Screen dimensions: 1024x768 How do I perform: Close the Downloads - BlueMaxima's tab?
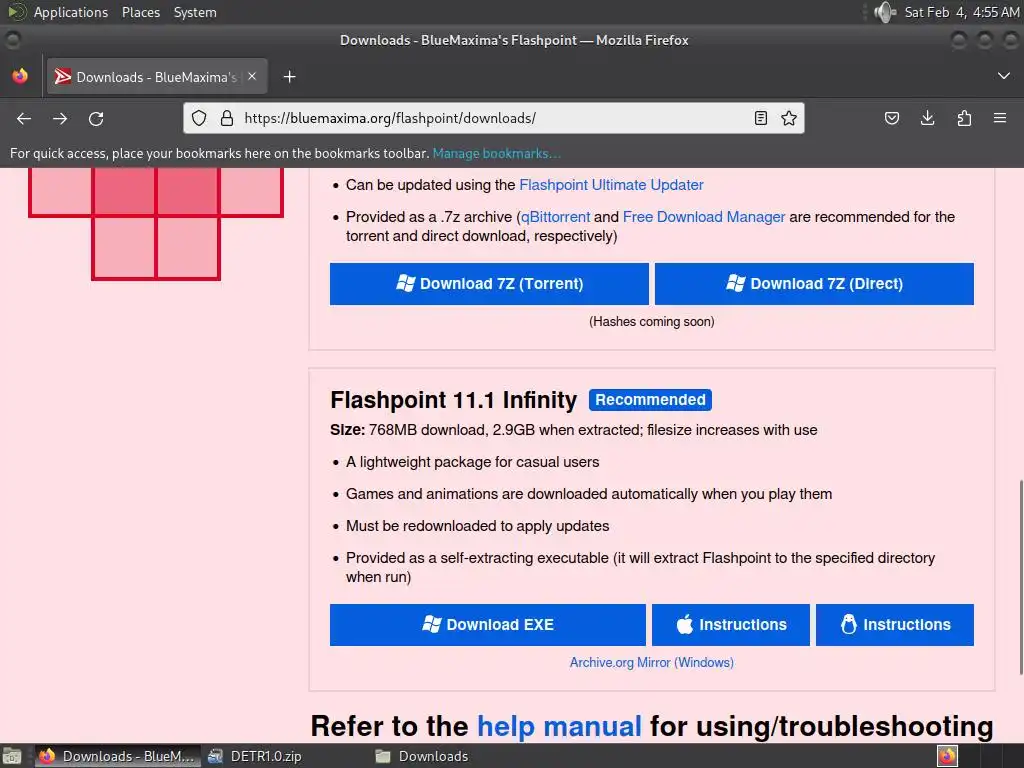[x=252, y=76]
